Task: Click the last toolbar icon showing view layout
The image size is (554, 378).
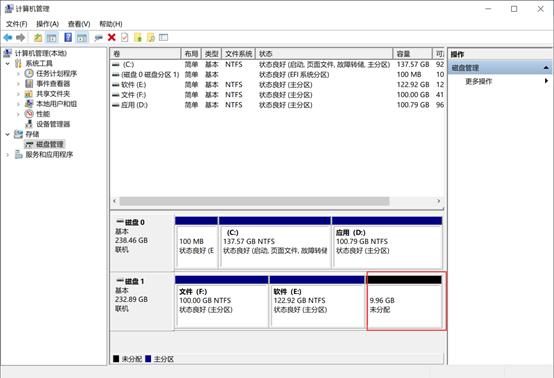Action: (163, 37)
